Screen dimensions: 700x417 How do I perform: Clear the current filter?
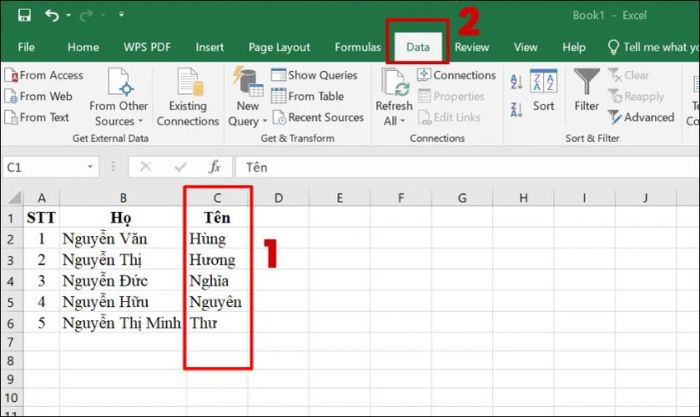(x=629, y=75)
